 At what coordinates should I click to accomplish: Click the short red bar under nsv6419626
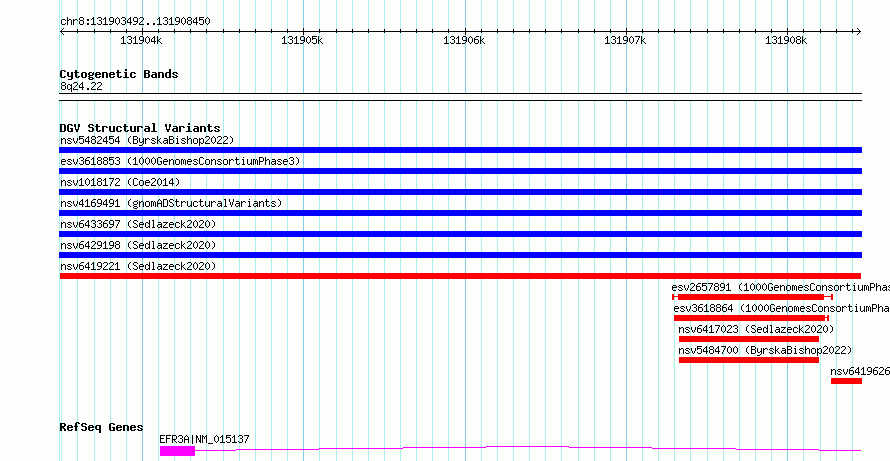point(846,381)
